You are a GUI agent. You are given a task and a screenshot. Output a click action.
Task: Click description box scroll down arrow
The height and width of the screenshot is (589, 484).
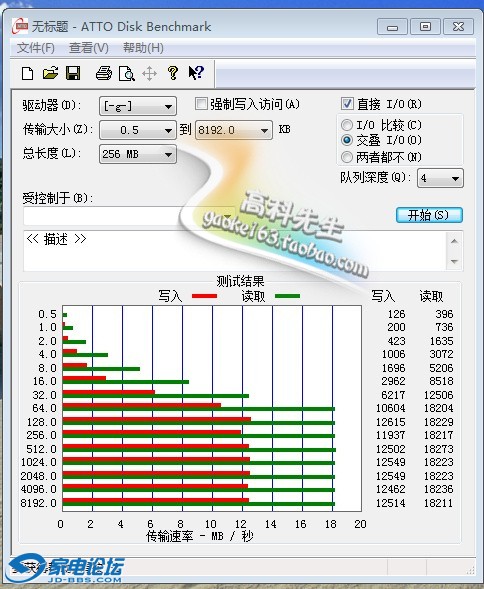point(454,261)
